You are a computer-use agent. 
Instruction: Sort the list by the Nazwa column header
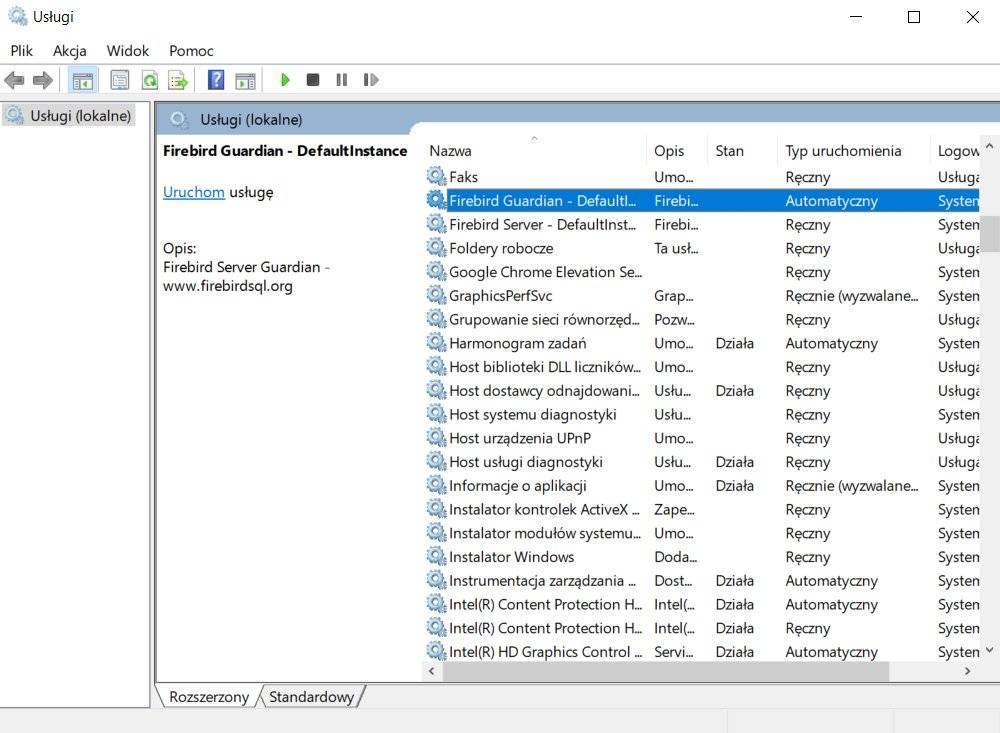[451, 151]
